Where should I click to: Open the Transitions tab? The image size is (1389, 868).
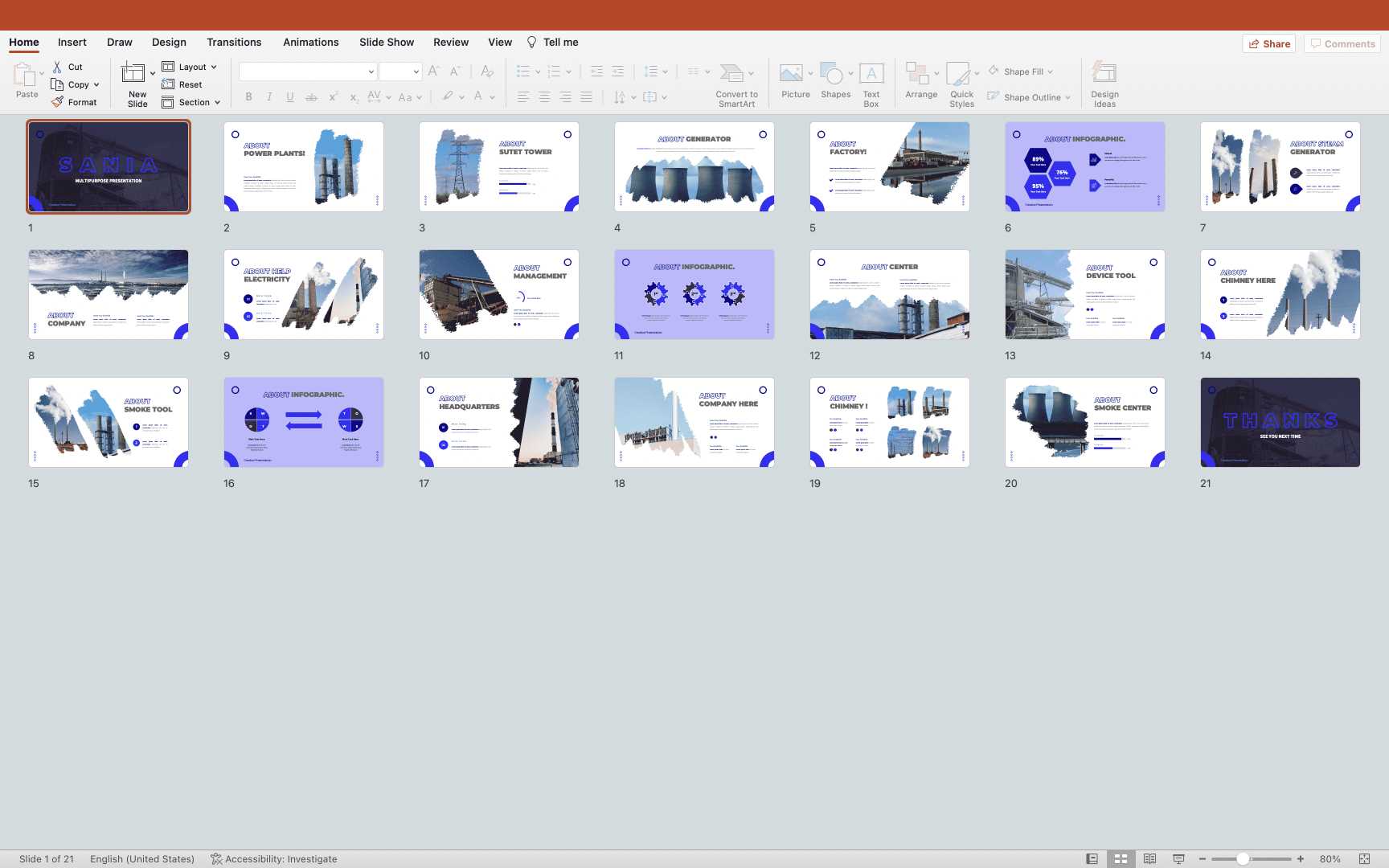pyautogui.click(x=234, y=42)
